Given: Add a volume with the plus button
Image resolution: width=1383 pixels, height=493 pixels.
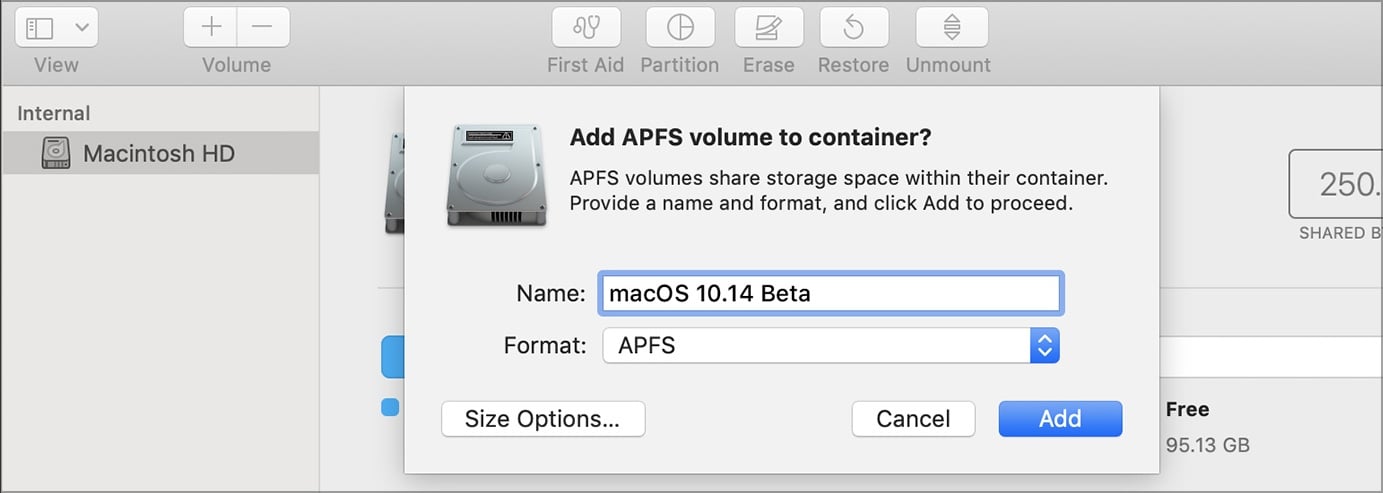Looking at the screenshot, I should coord(211,27).
